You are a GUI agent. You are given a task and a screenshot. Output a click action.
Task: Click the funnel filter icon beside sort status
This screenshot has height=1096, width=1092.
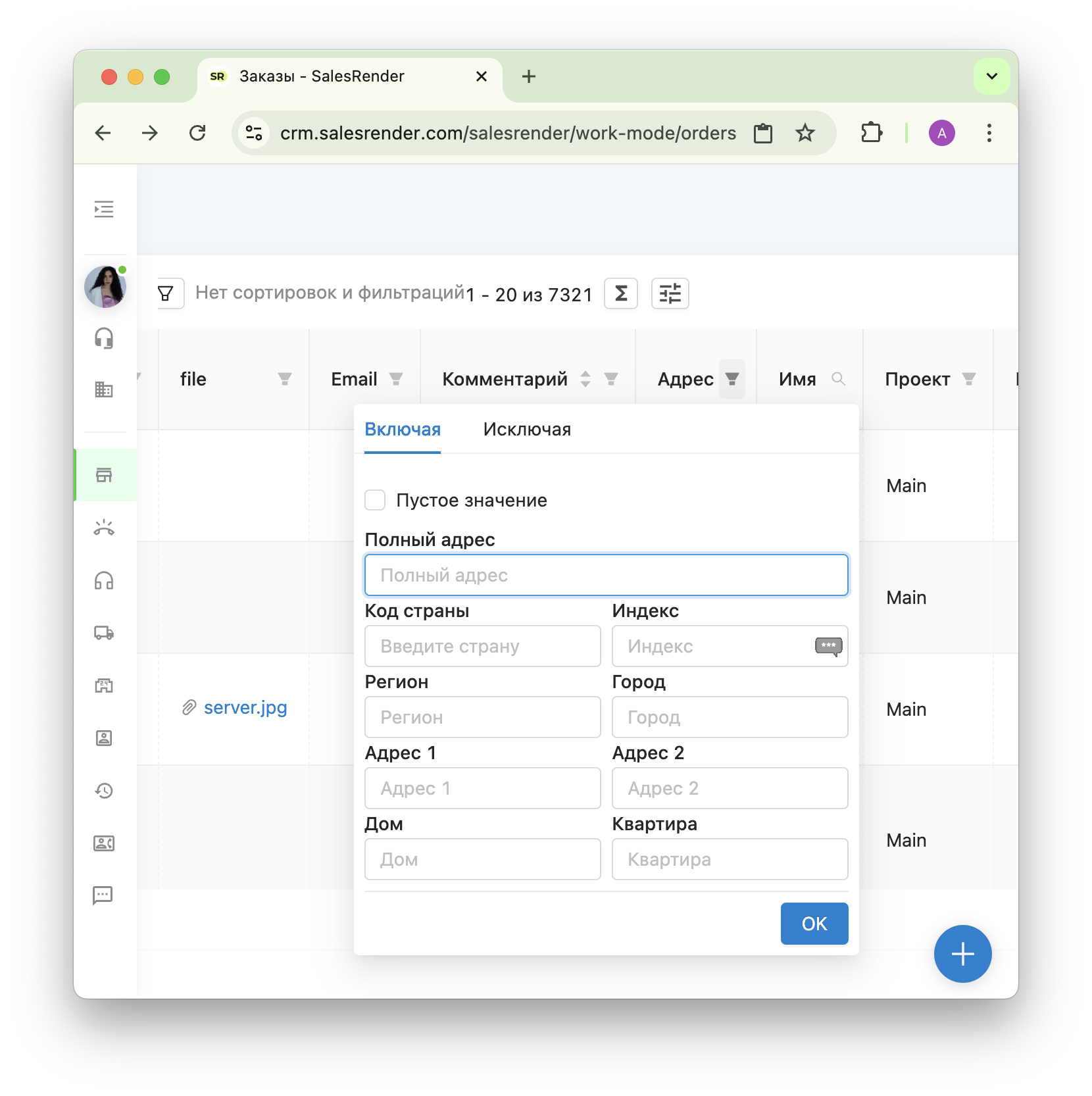tap(166, 293)
